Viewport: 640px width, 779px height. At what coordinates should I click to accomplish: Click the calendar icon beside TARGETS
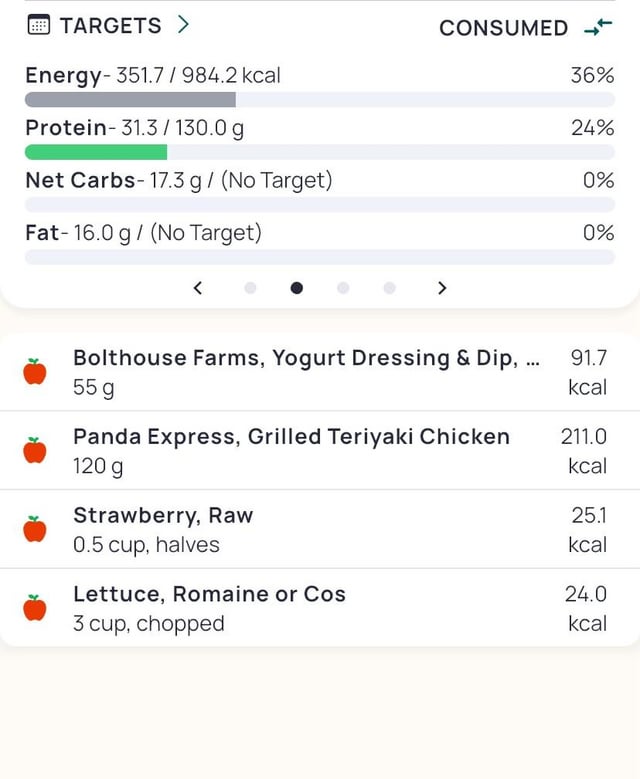tap(38, 26)
